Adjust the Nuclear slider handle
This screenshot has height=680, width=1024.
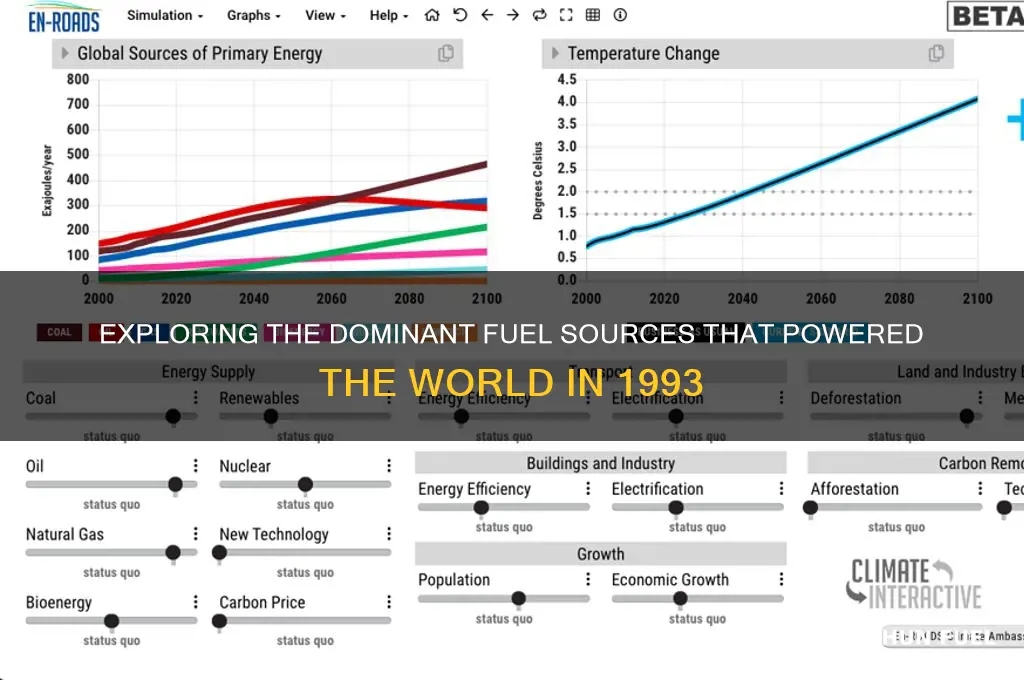point(305,484)
